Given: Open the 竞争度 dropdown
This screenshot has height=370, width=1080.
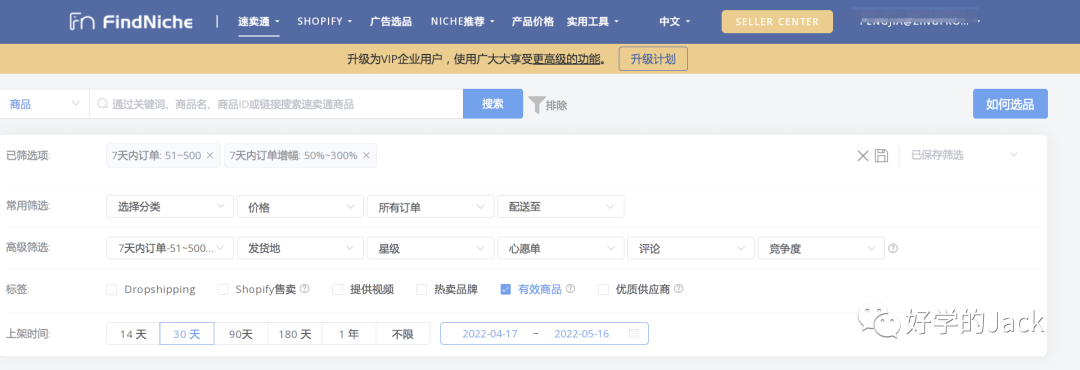Looking at the screenshot, I should tap(821, 248).
